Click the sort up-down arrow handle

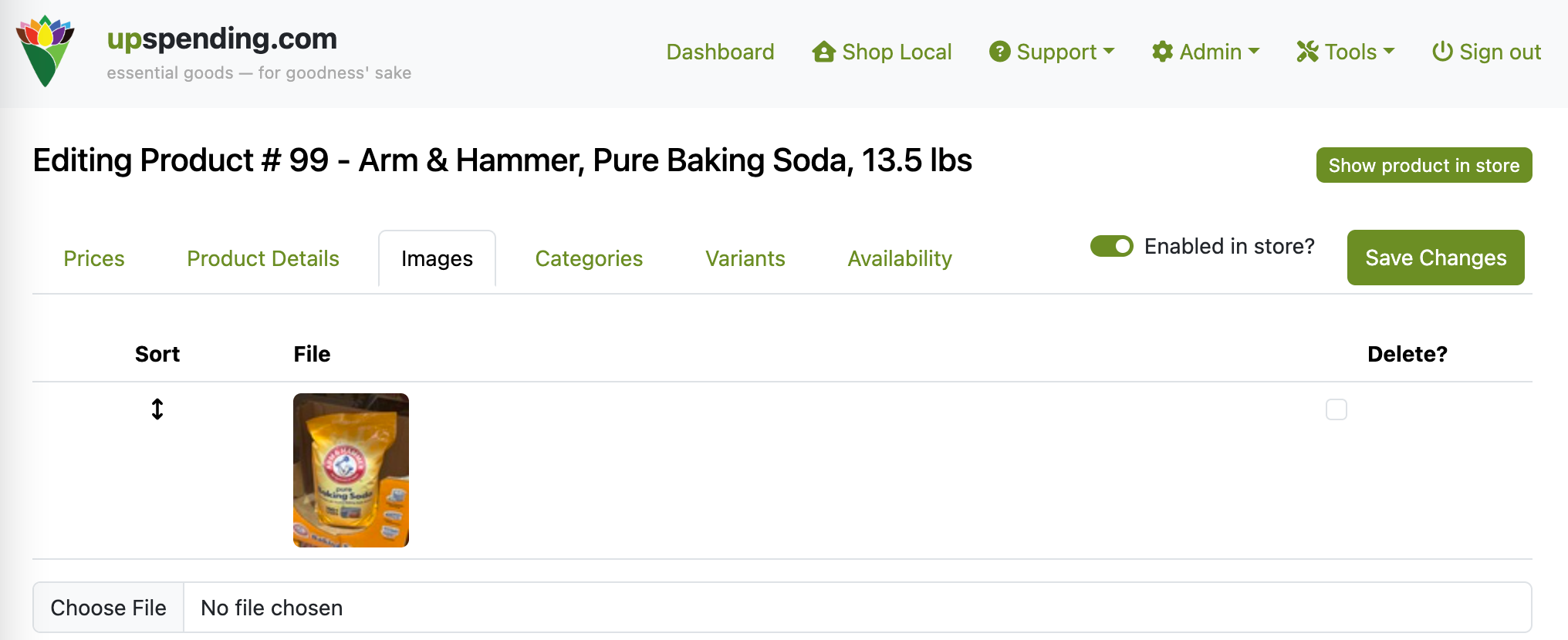point(157,409)
